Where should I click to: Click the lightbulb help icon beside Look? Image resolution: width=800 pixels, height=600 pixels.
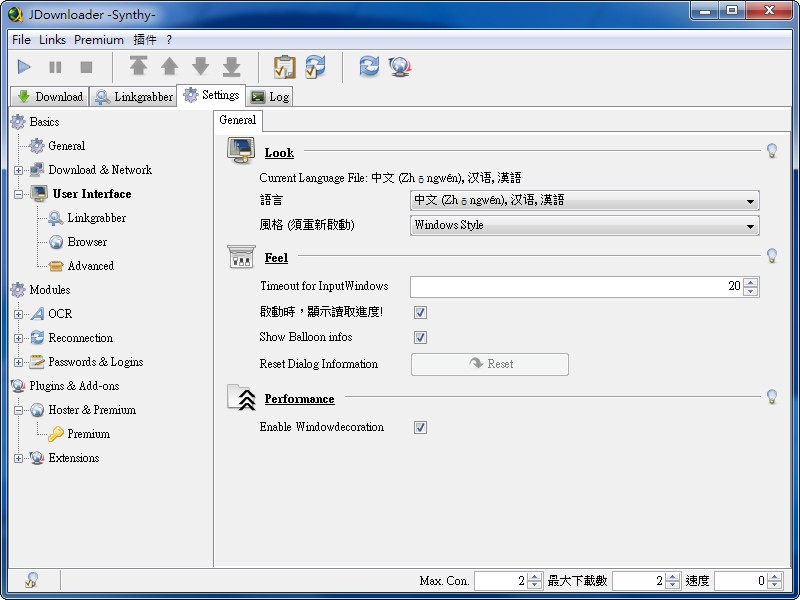coord(771,151)
